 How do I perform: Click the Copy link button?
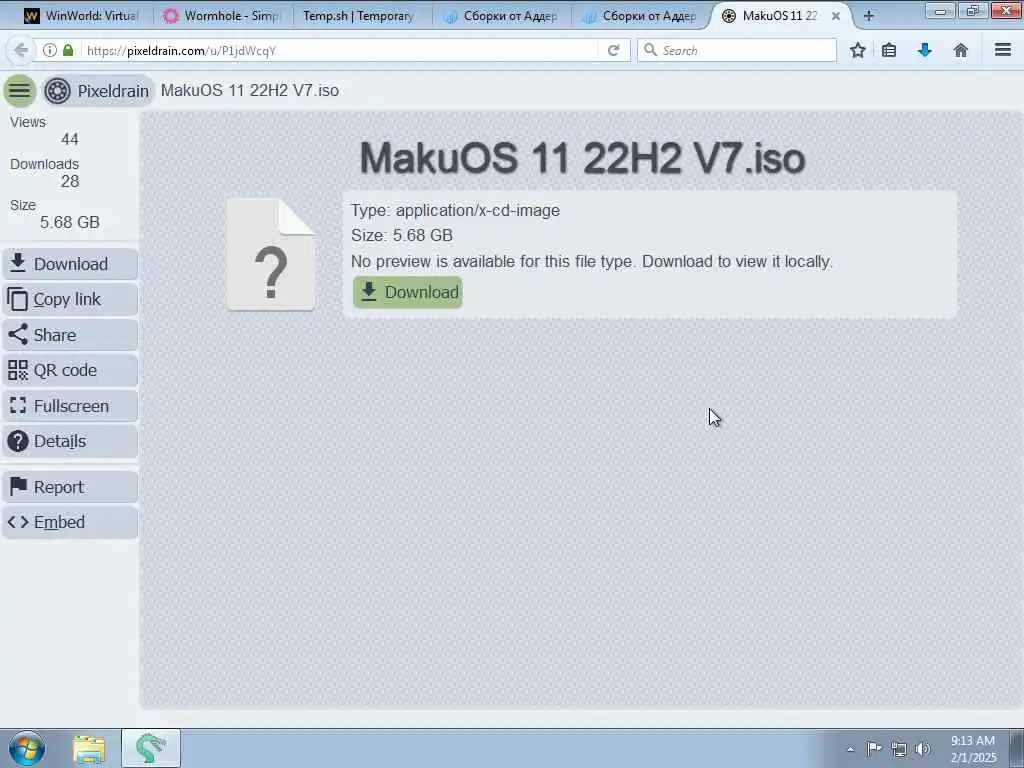71,299
